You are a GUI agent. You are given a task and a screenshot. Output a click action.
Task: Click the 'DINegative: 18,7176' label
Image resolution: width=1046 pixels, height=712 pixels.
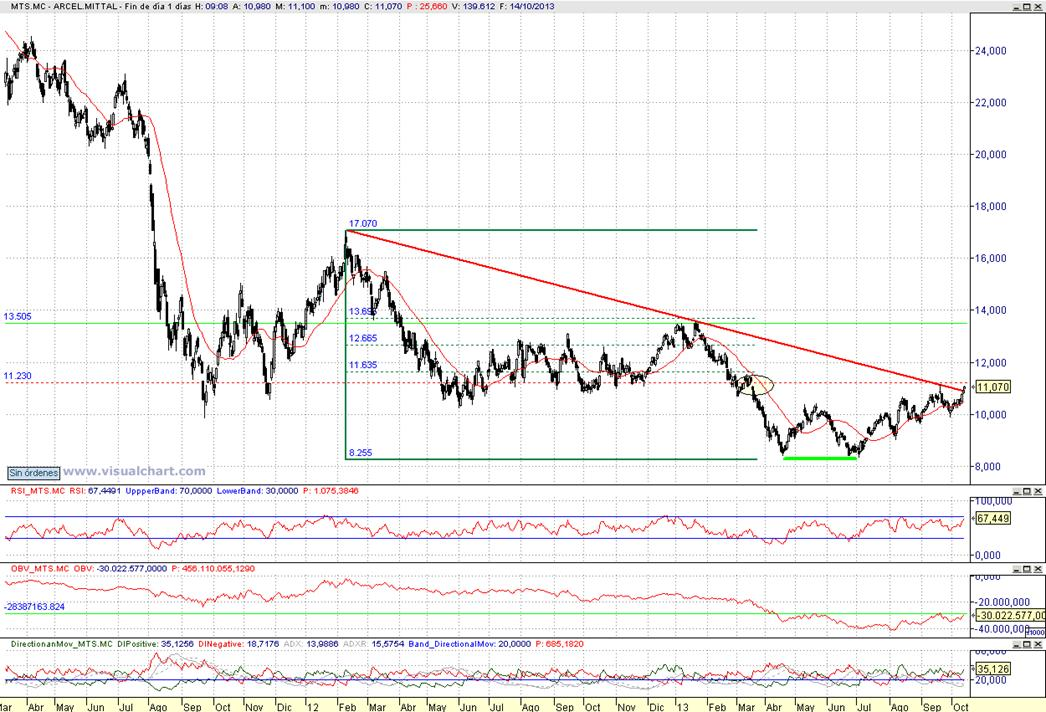coord(239,644)
